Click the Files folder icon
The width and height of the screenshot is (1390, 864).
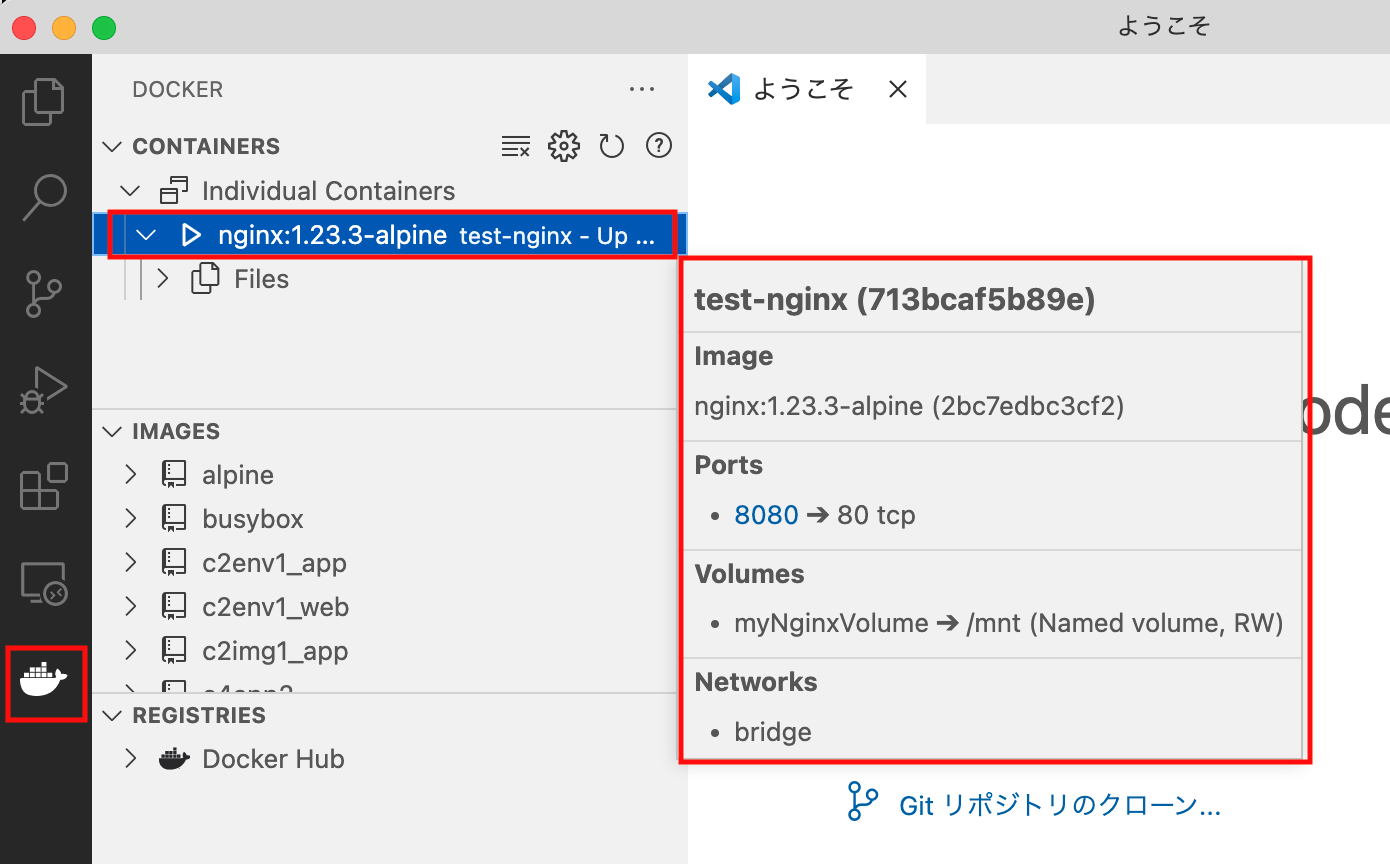[x=205, y=279]
